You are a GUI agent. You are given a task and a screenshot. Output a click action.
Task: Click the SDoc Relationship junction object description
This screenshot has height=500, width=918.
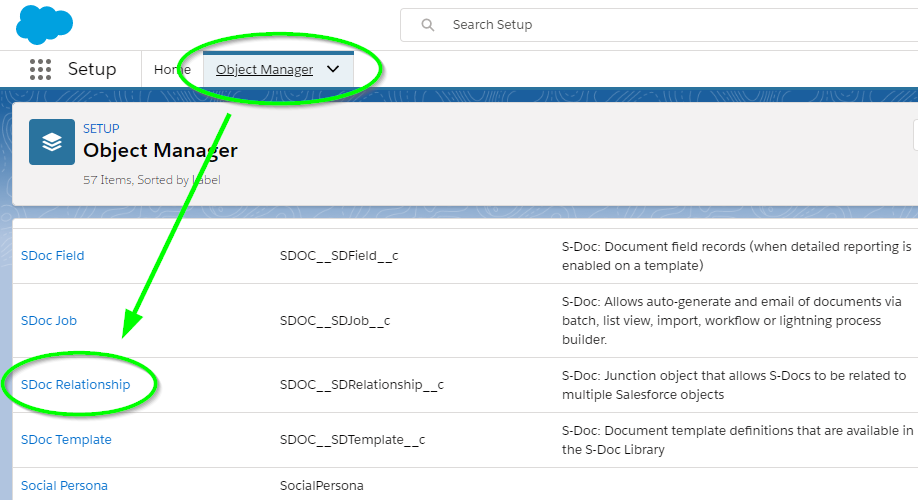(734, 385)
